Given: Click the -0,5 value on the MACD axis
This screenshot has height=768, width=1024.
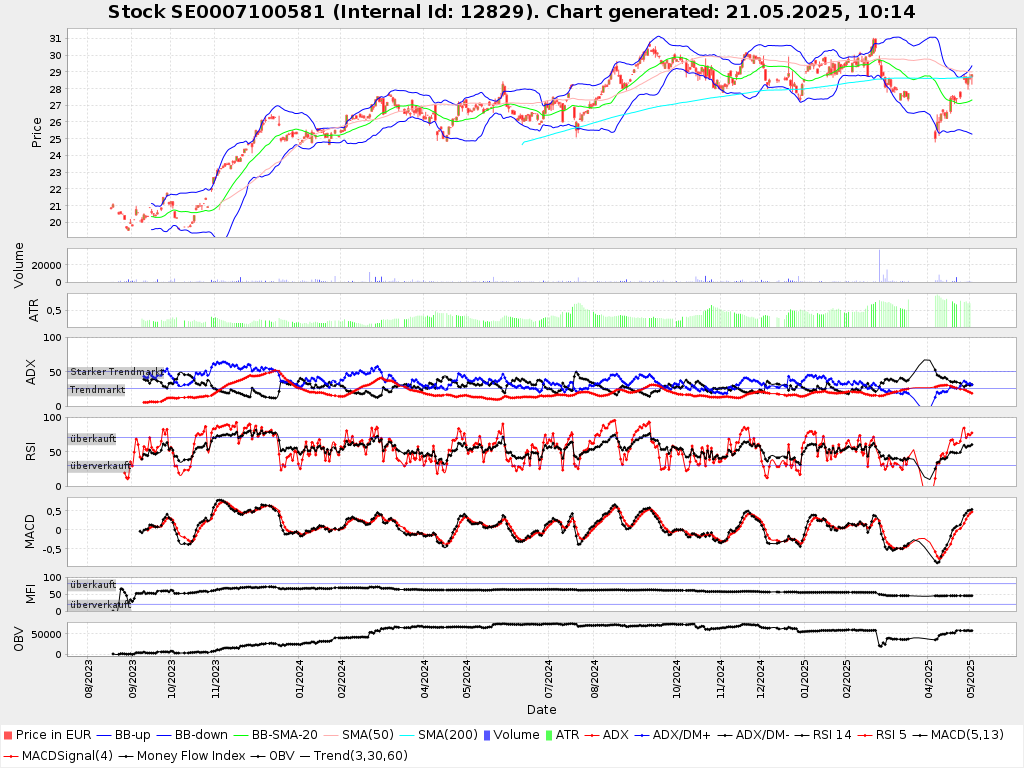Looking at the screenshot, I should [52, 549].
